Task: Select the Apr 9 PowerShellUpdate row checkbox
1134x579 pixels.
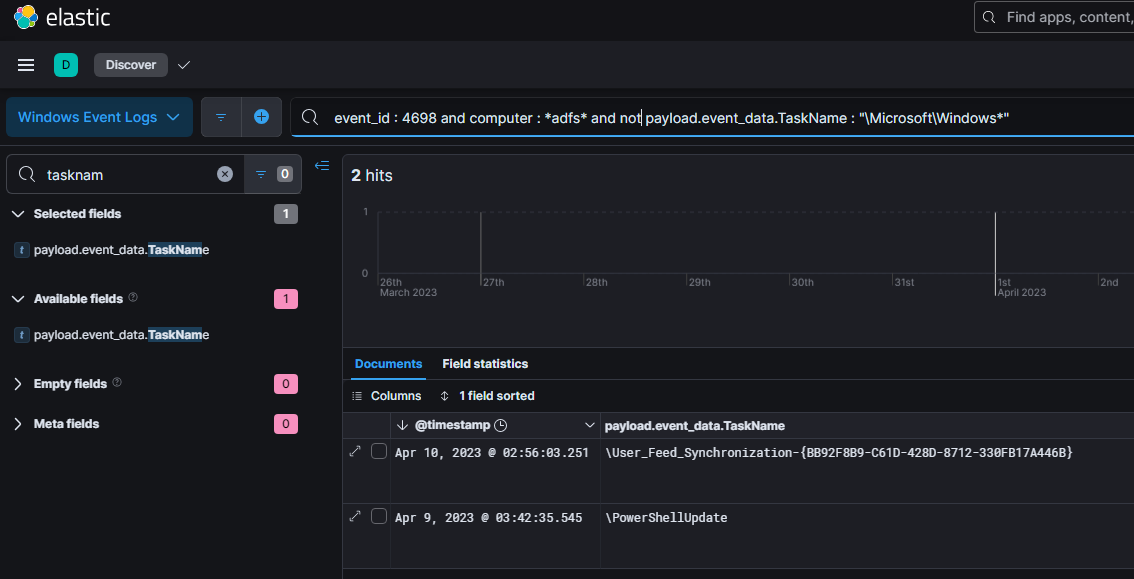Action: click(x=378, y=517)
